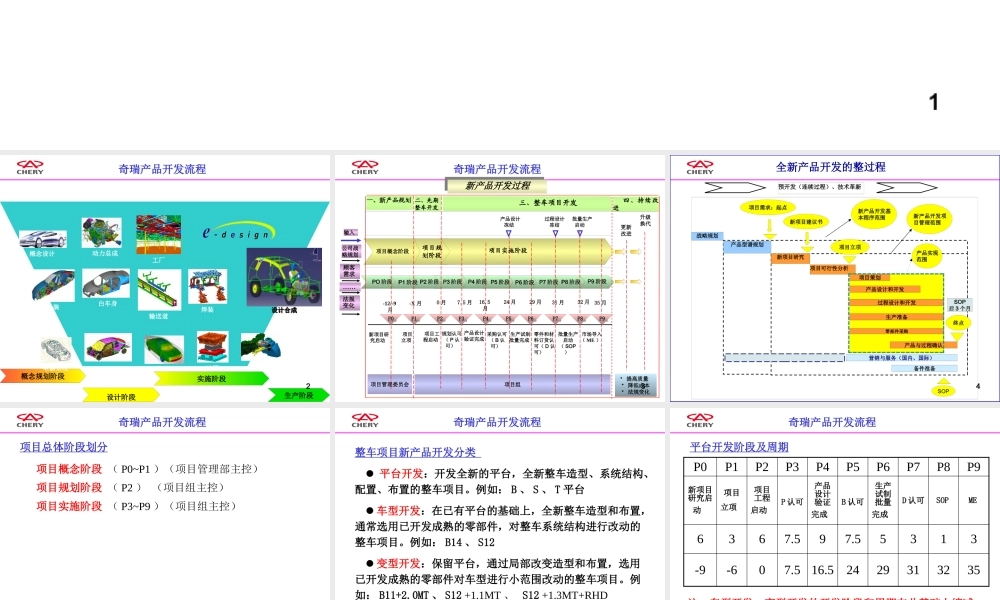Click the heading 项目总体阶段划分
The height and width of the screenshot is (600, 1000).
63,447
